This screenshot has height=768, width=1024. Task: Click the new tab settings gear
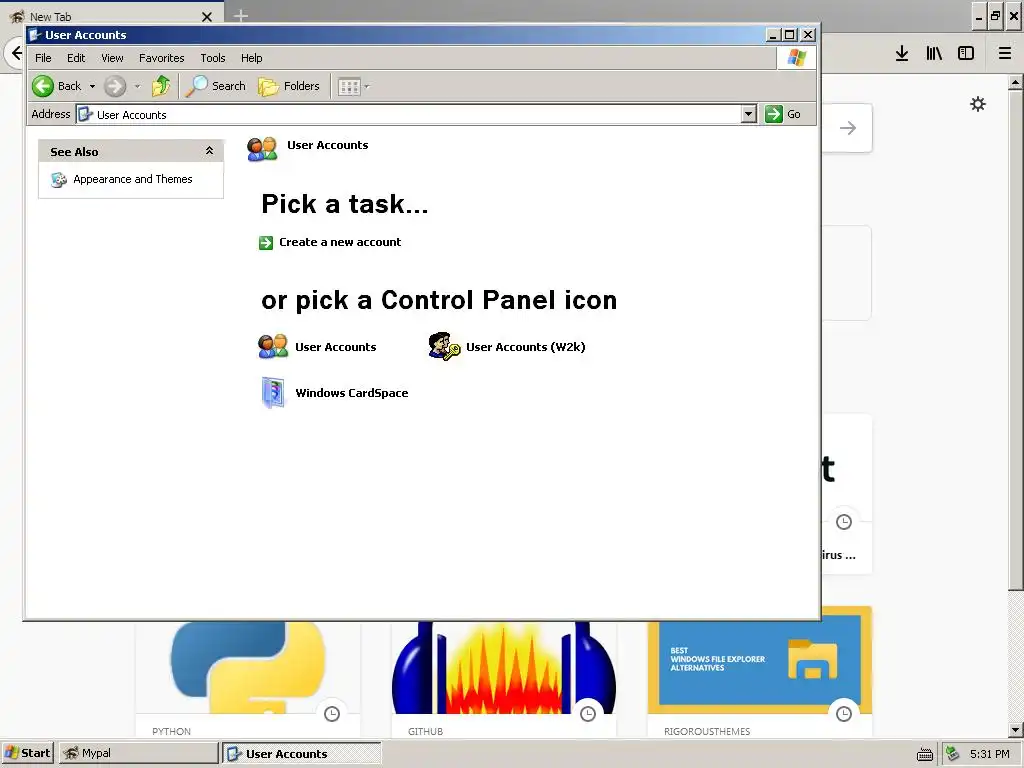978,104
